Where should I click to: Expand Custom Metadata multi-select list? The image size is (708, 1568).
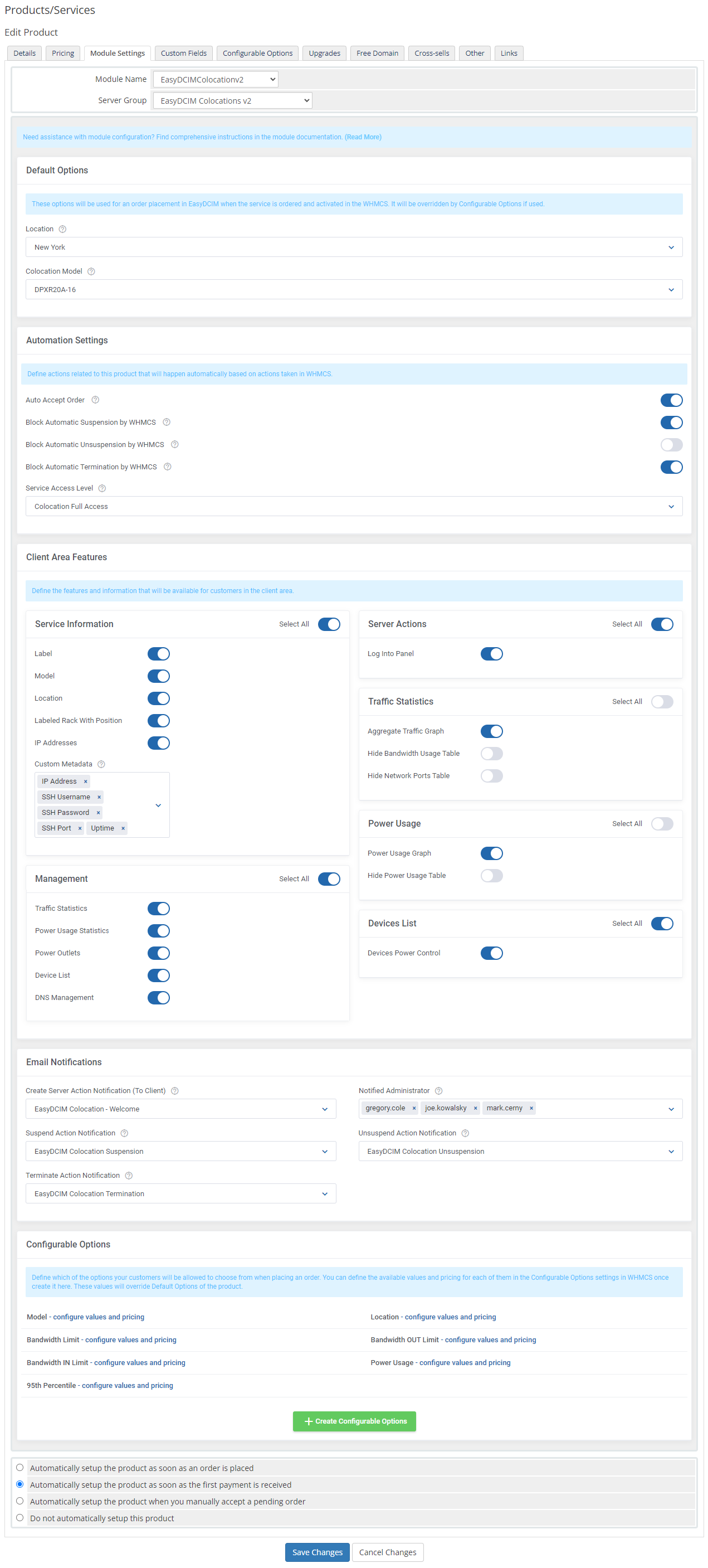pos(159,805)
